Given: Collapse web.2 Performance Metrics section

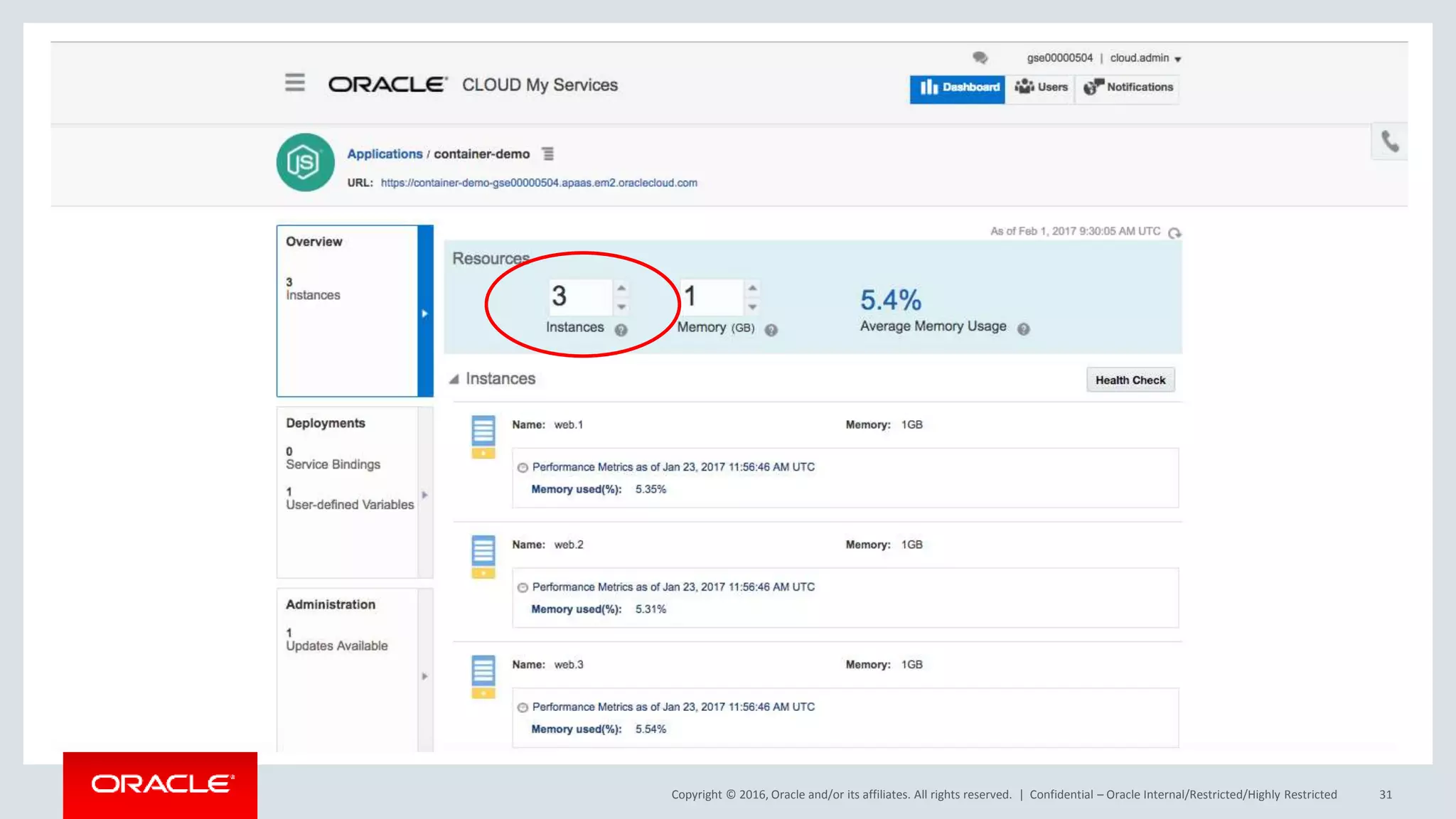Looking at the screenshot, I should [523, 588].
